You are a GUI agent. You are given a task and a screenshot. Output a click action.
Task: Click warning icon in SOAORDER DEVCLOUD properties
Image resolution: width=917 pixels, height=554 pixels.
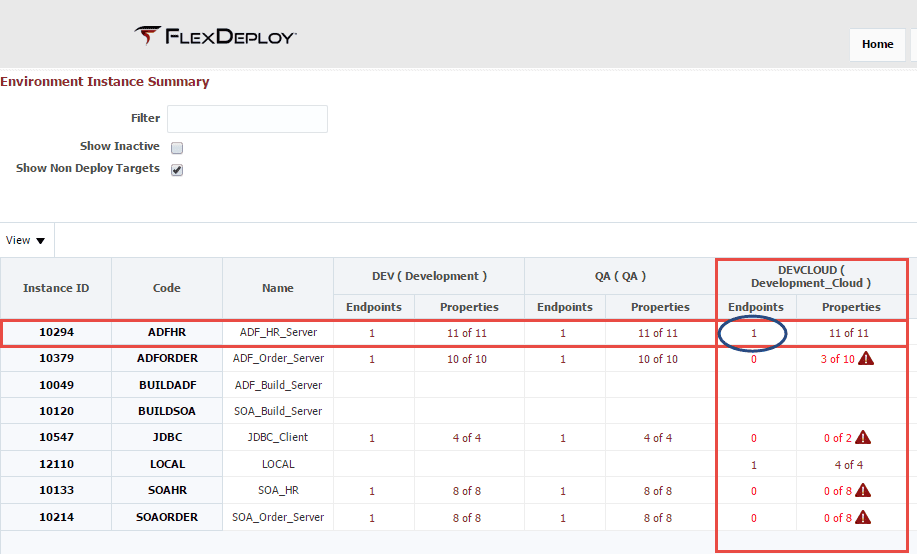pos(863,517)
